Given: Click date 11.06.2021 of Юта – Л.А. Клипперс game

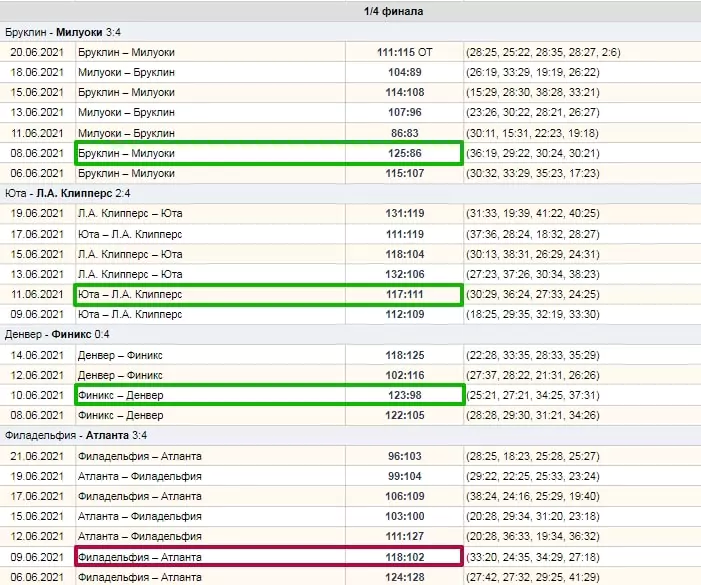Looking at the screenshot, I should coord(37,295).
